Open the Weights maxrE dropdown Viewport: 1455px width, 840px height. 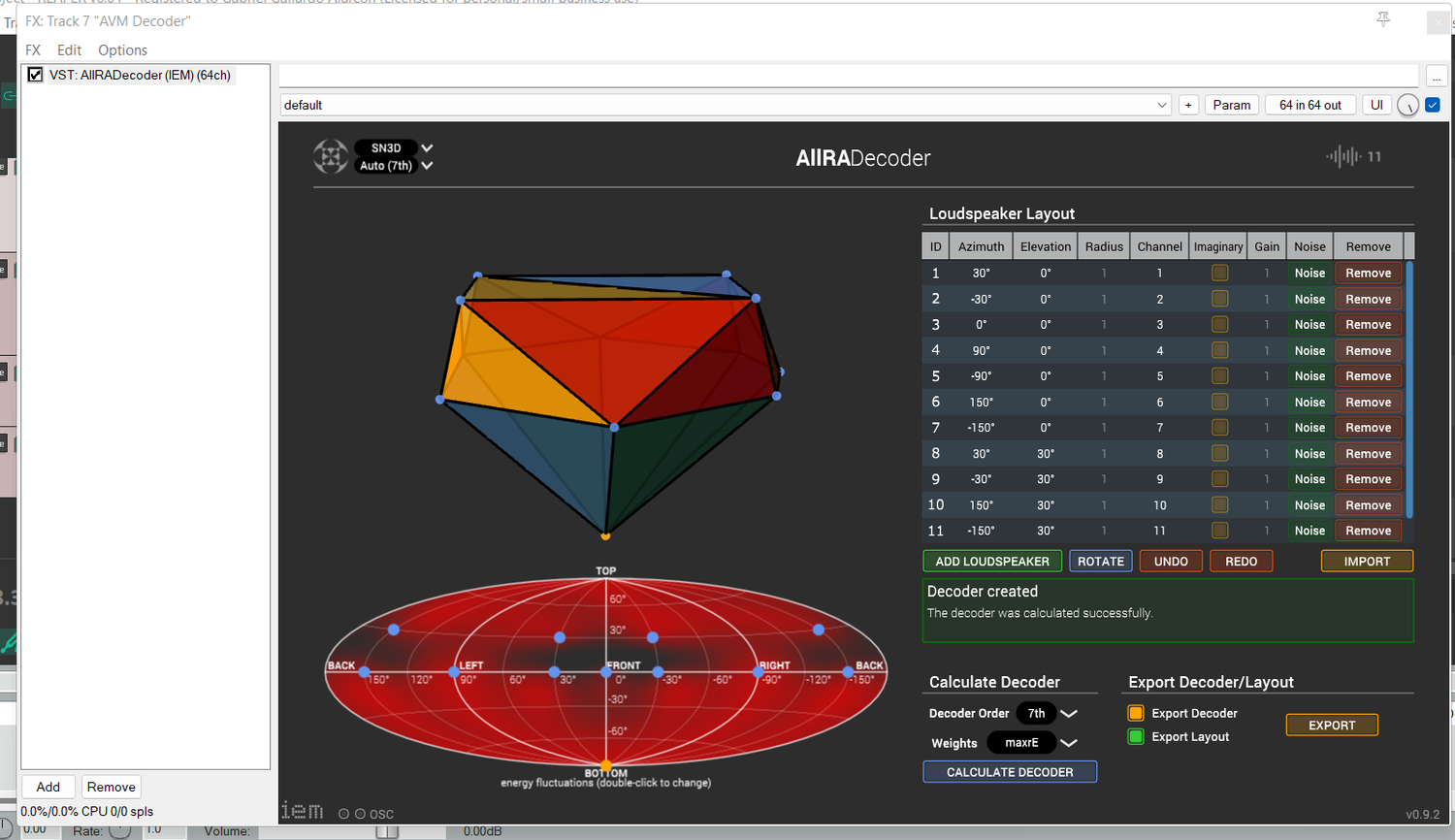coord(1032,743)
